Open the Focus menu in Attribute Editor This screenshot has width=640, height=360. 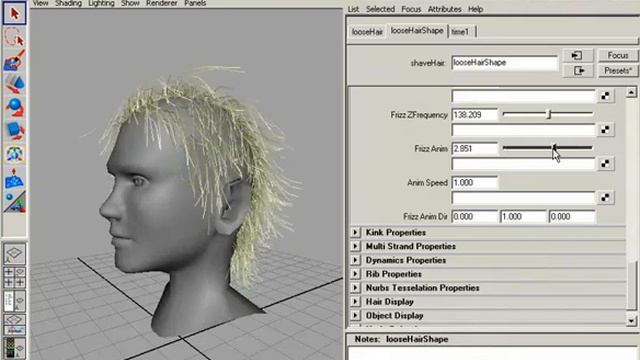pos(411,9)
